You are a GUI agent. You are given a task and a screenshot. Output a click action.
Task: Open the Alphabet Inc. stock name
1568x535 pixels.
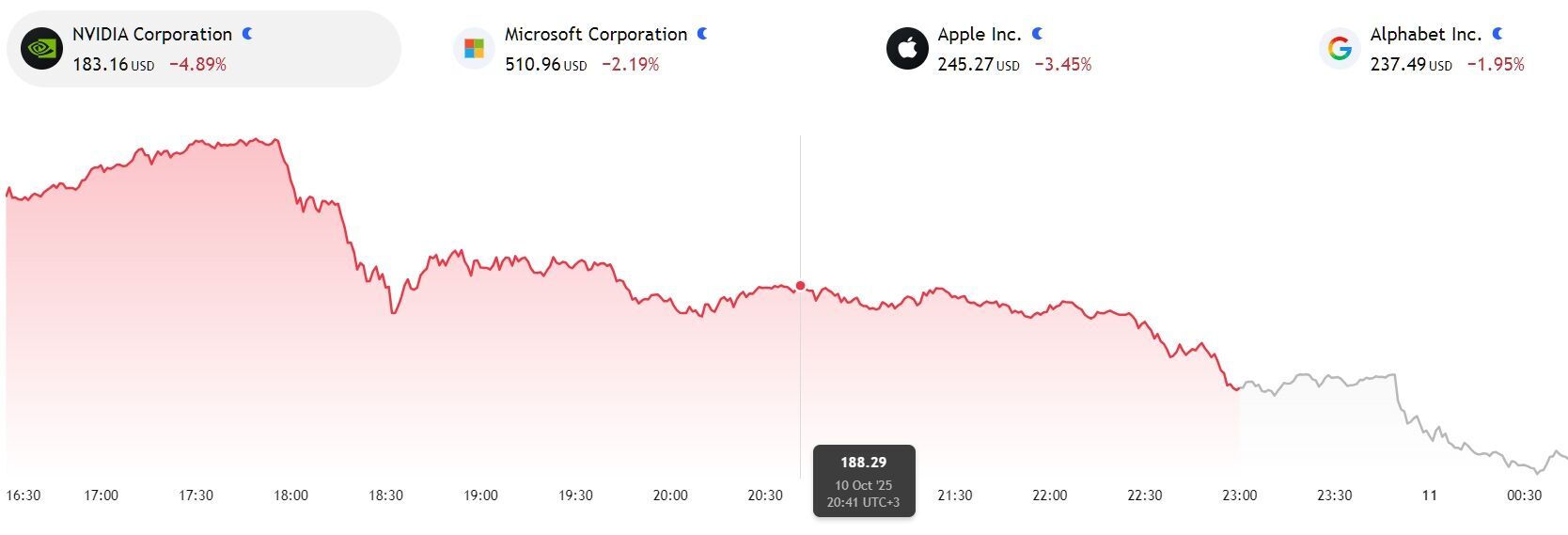1425,35
